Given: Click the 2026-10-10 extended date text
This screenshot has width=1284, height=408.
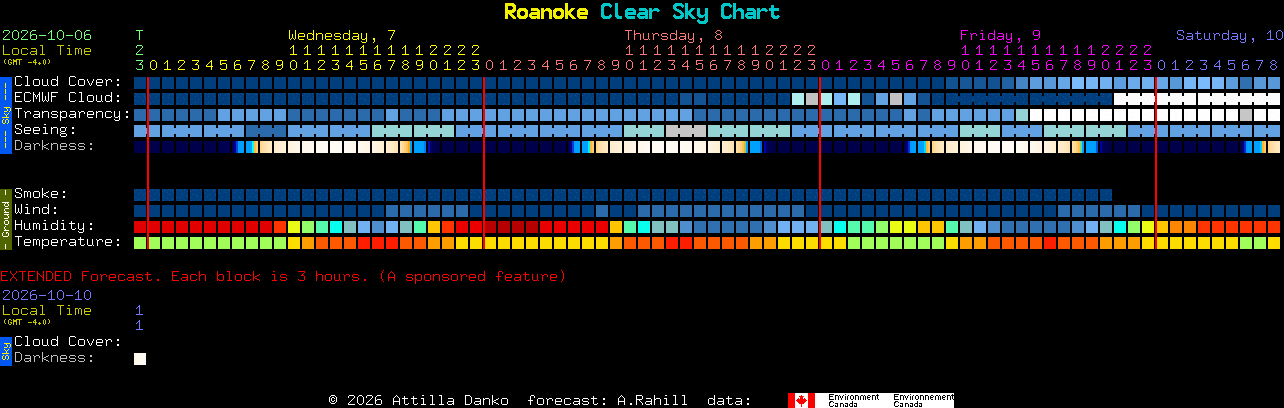Looking at the screenshot, I should coord(47,295).
